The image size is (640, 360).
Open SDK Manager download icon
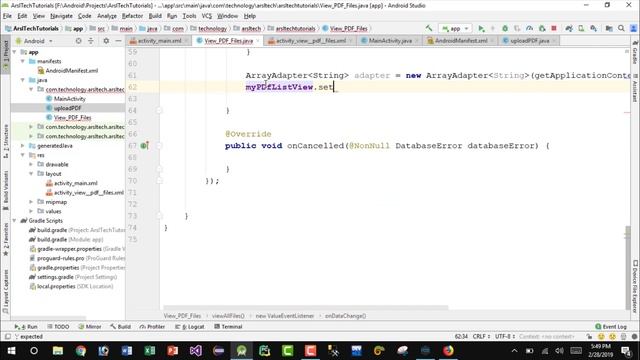593,28
